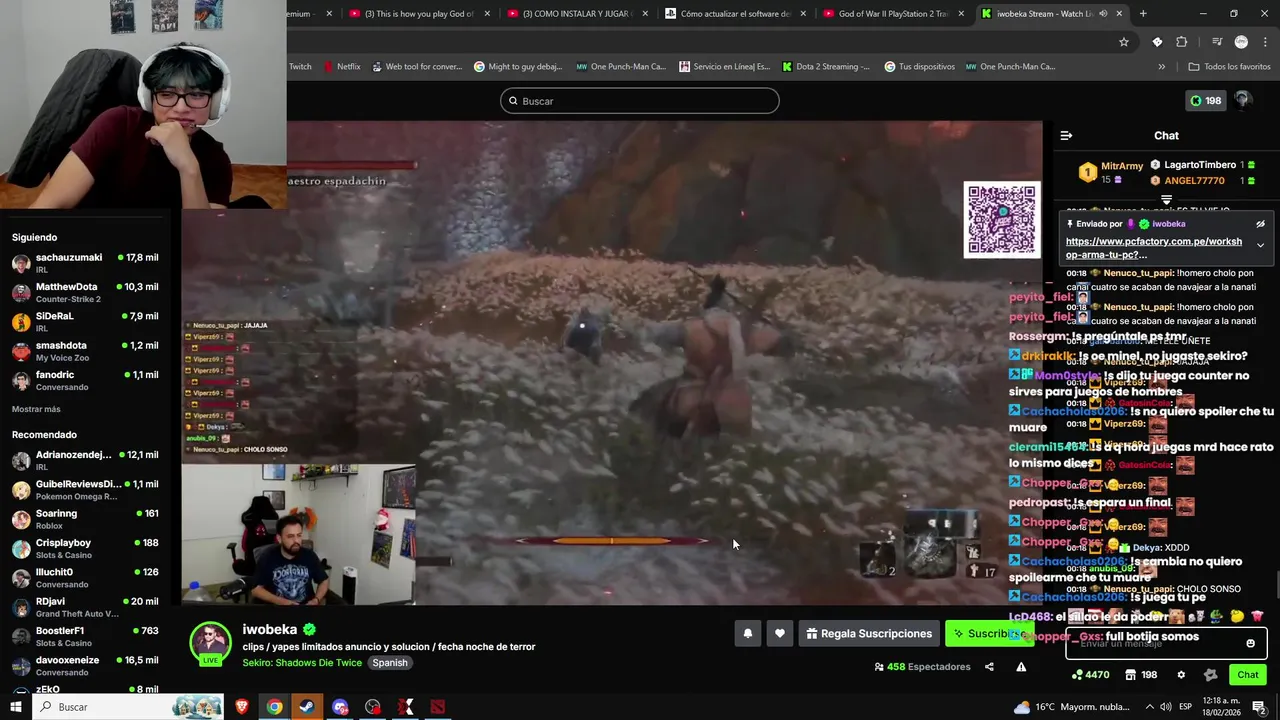
Task: Open smashdota channel in sidebar
Action: click(x=85, y=351)
